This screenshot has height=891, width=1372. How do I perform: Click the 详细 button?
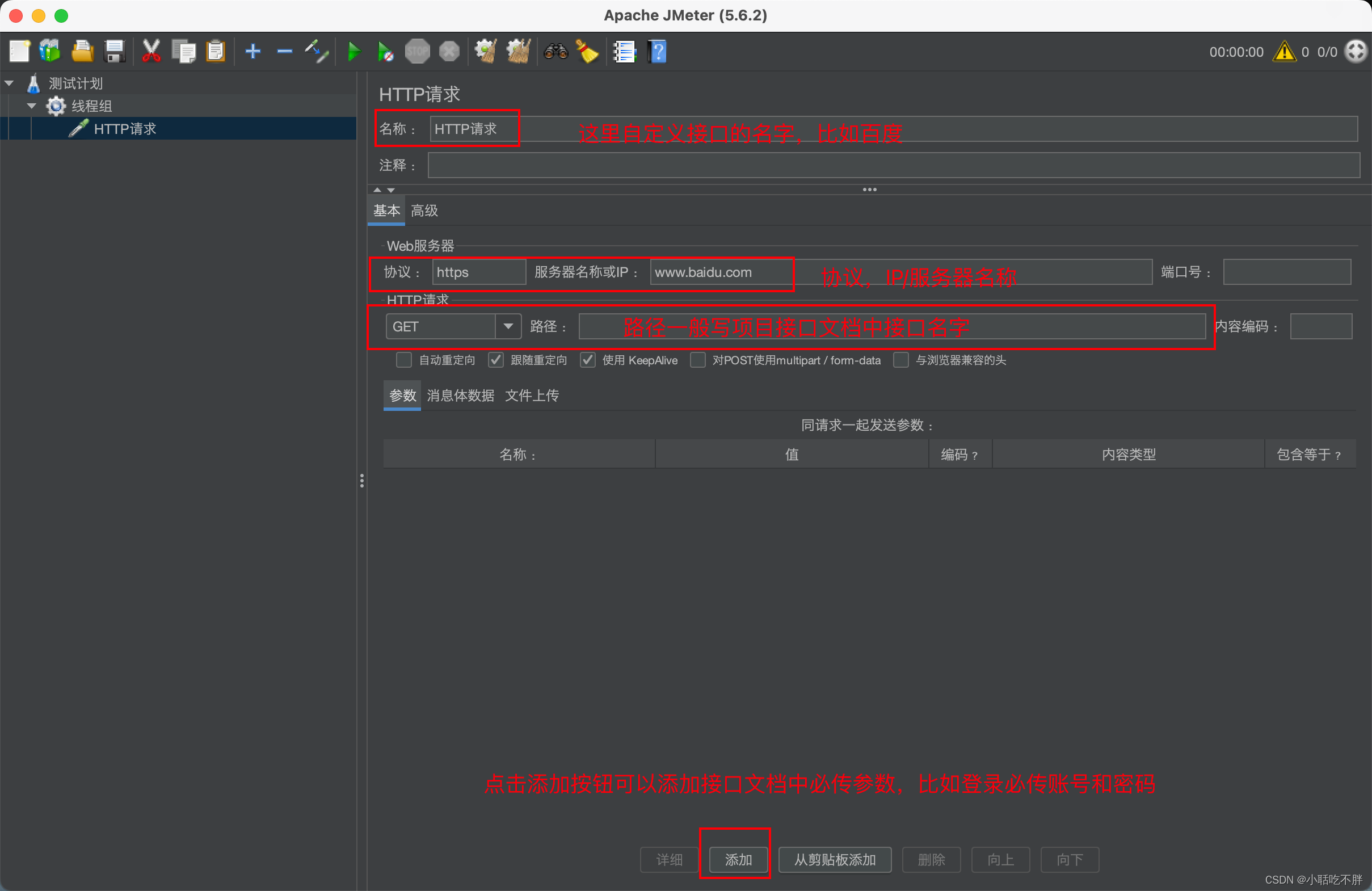pyautogui.click(x=670, y=860)
